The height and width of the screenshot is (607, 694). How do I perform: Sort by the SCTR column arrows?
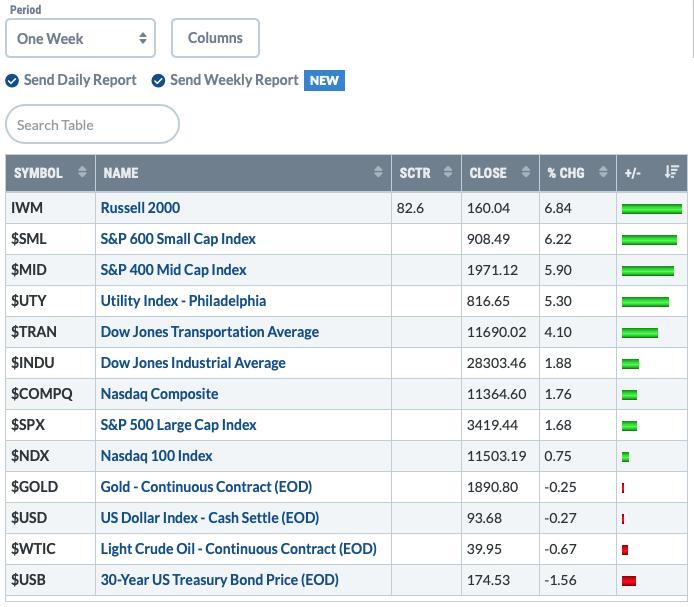448,172
